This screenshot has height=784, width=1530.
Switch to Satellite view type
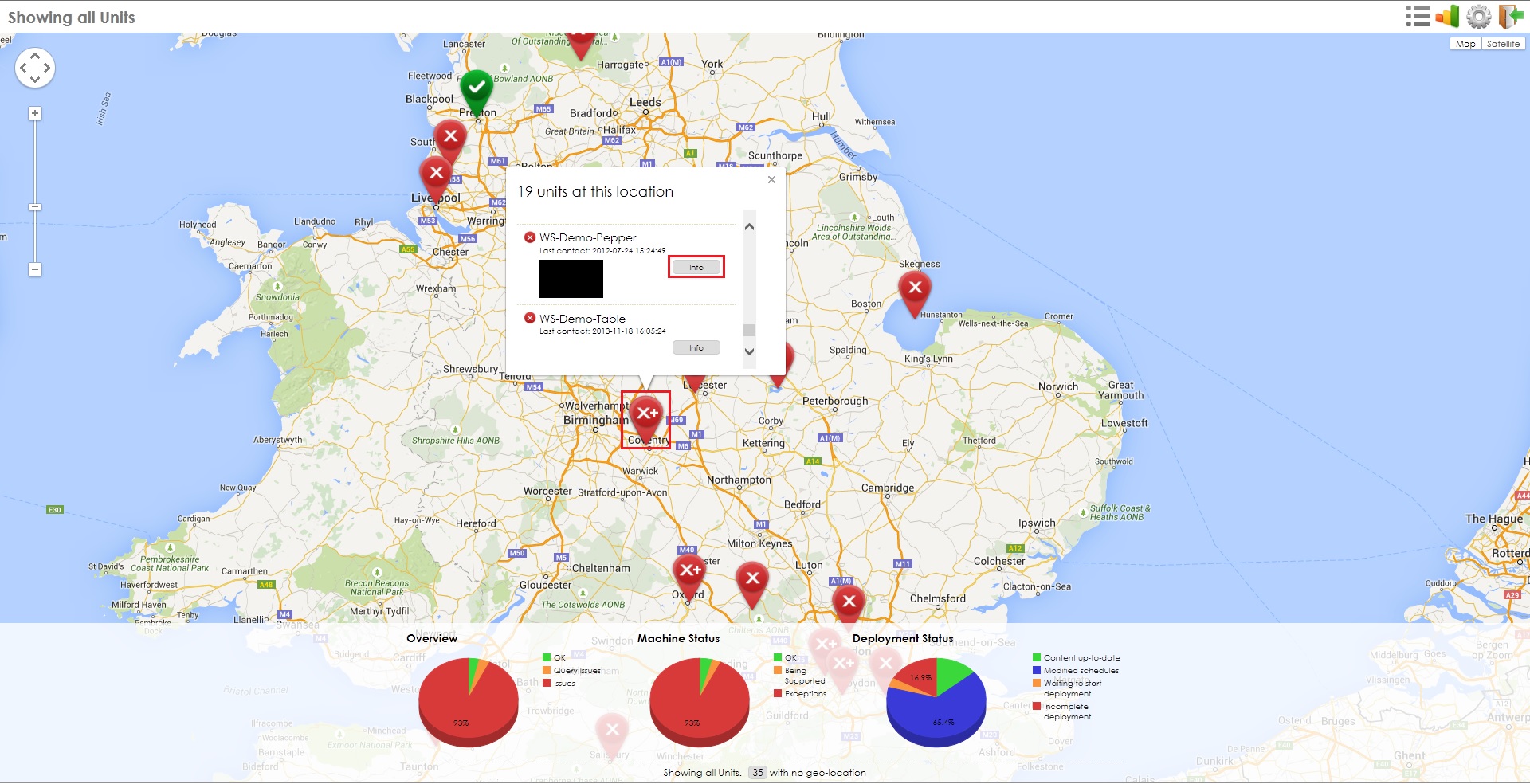pyautogui.click(x=1503, y=44)
